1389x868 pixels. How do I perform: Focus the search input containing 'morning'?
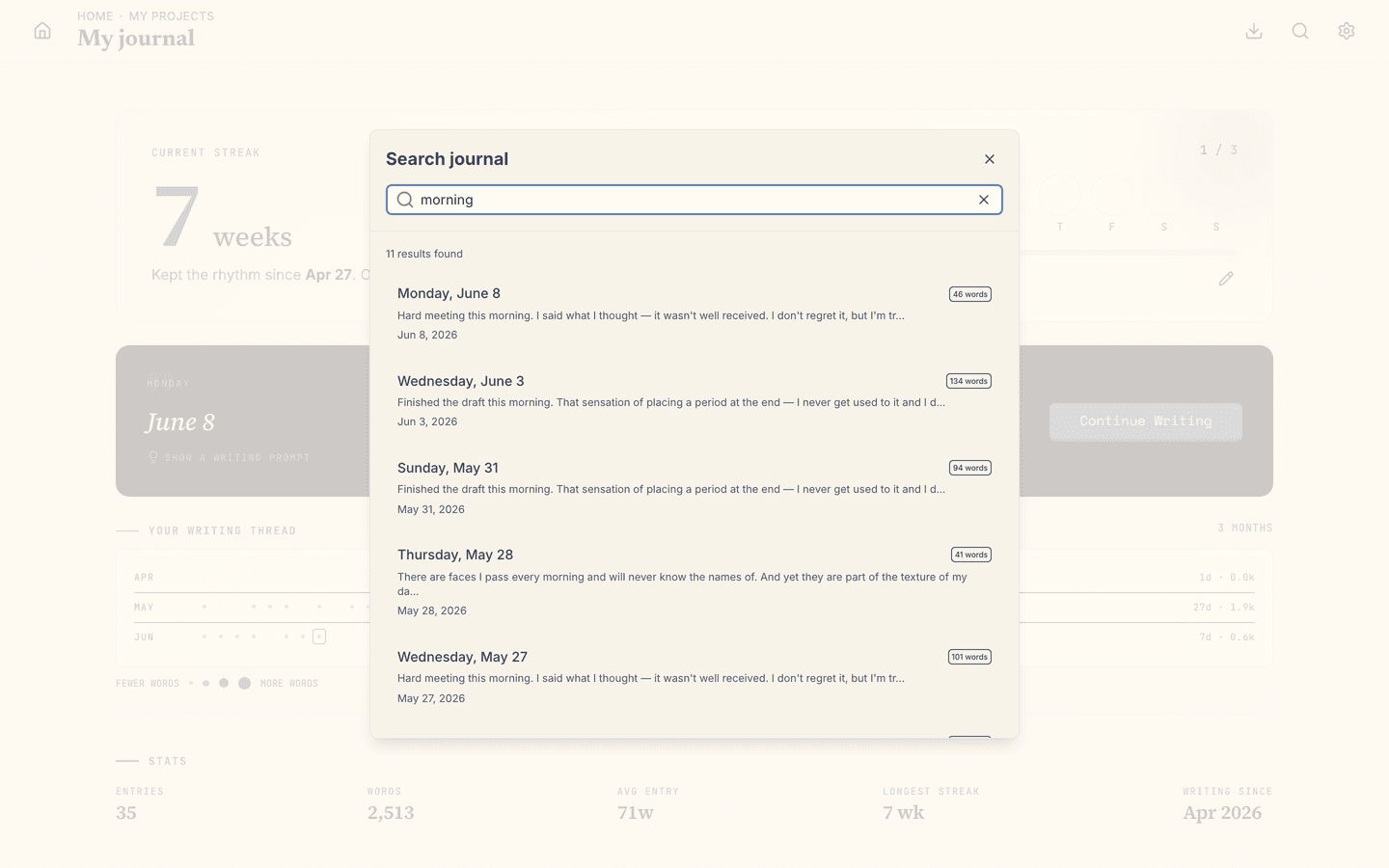[694, 200]
